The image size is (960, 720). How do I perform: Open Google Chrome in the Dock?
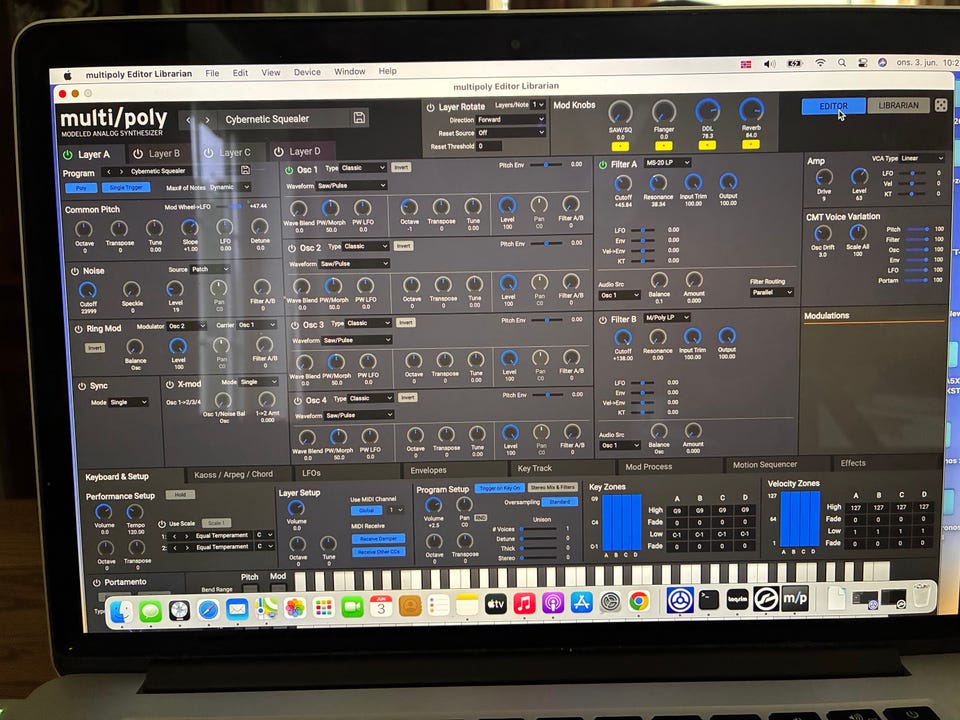click(x=639, y=602)
